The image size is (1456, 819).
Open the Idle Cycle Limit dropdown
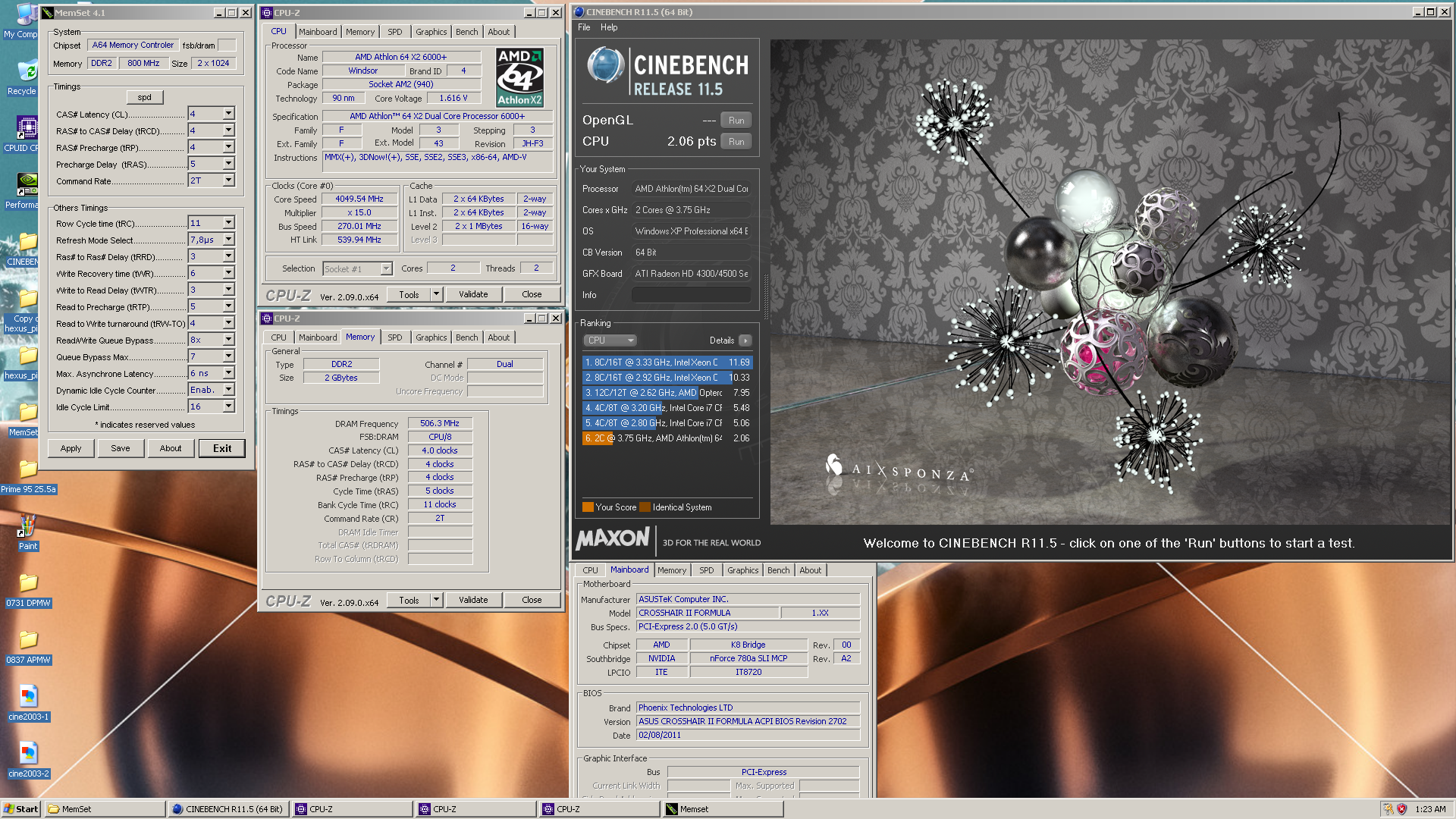point(228,406)
